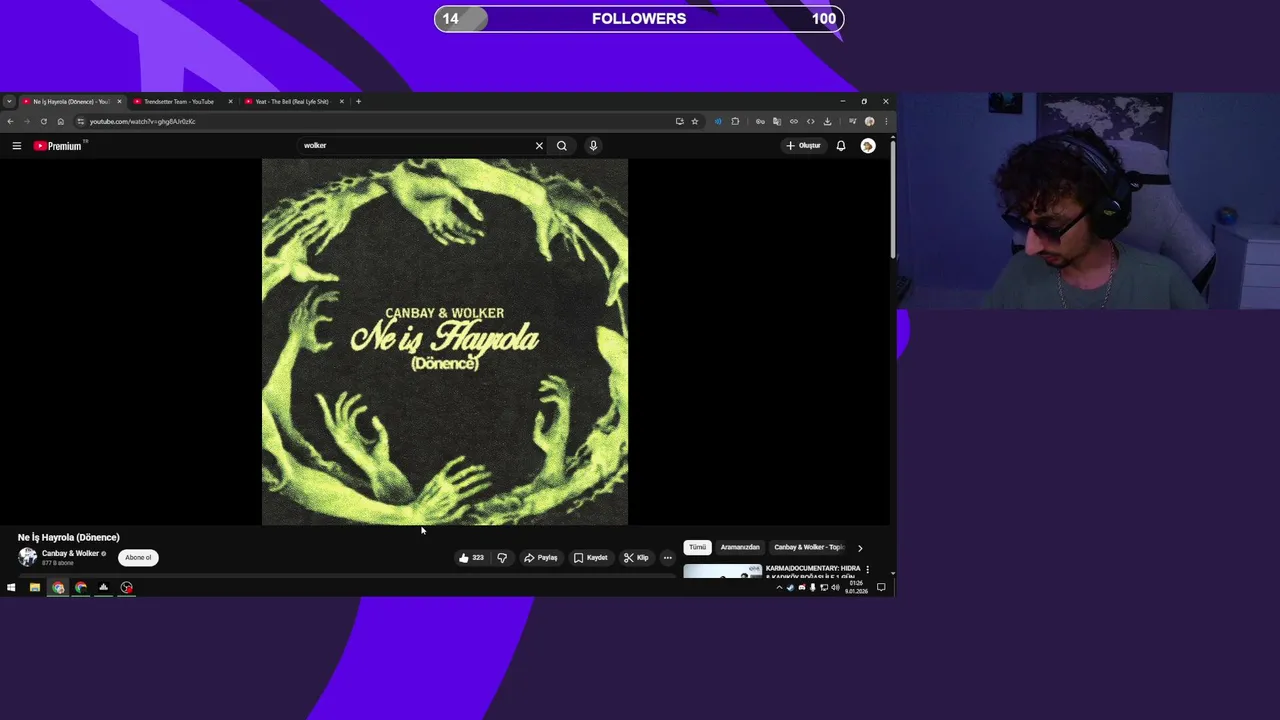Viewport: 1280px width, 720px height.
Task: Open options for KARMA DOCUMENTARY suggestion
Action: [867, 569]
